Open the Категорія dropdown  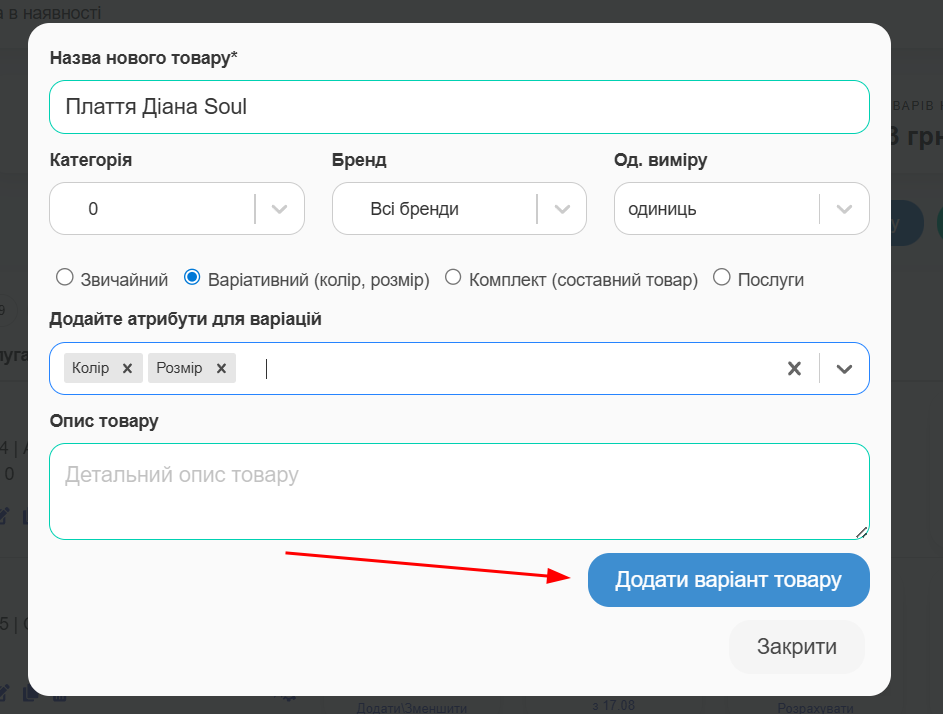coord(279,209)
